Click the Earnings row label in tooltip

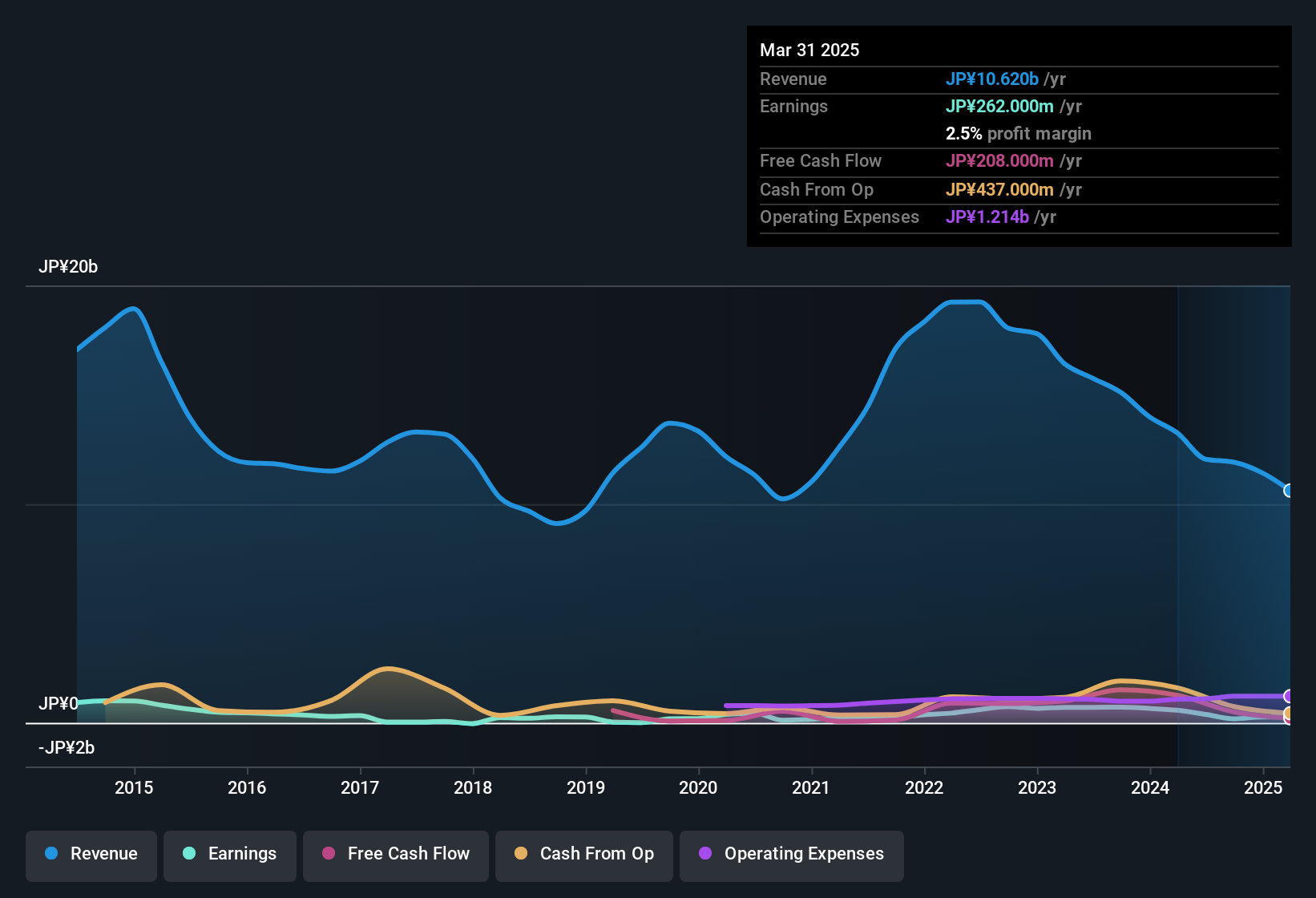coord(793,106)
